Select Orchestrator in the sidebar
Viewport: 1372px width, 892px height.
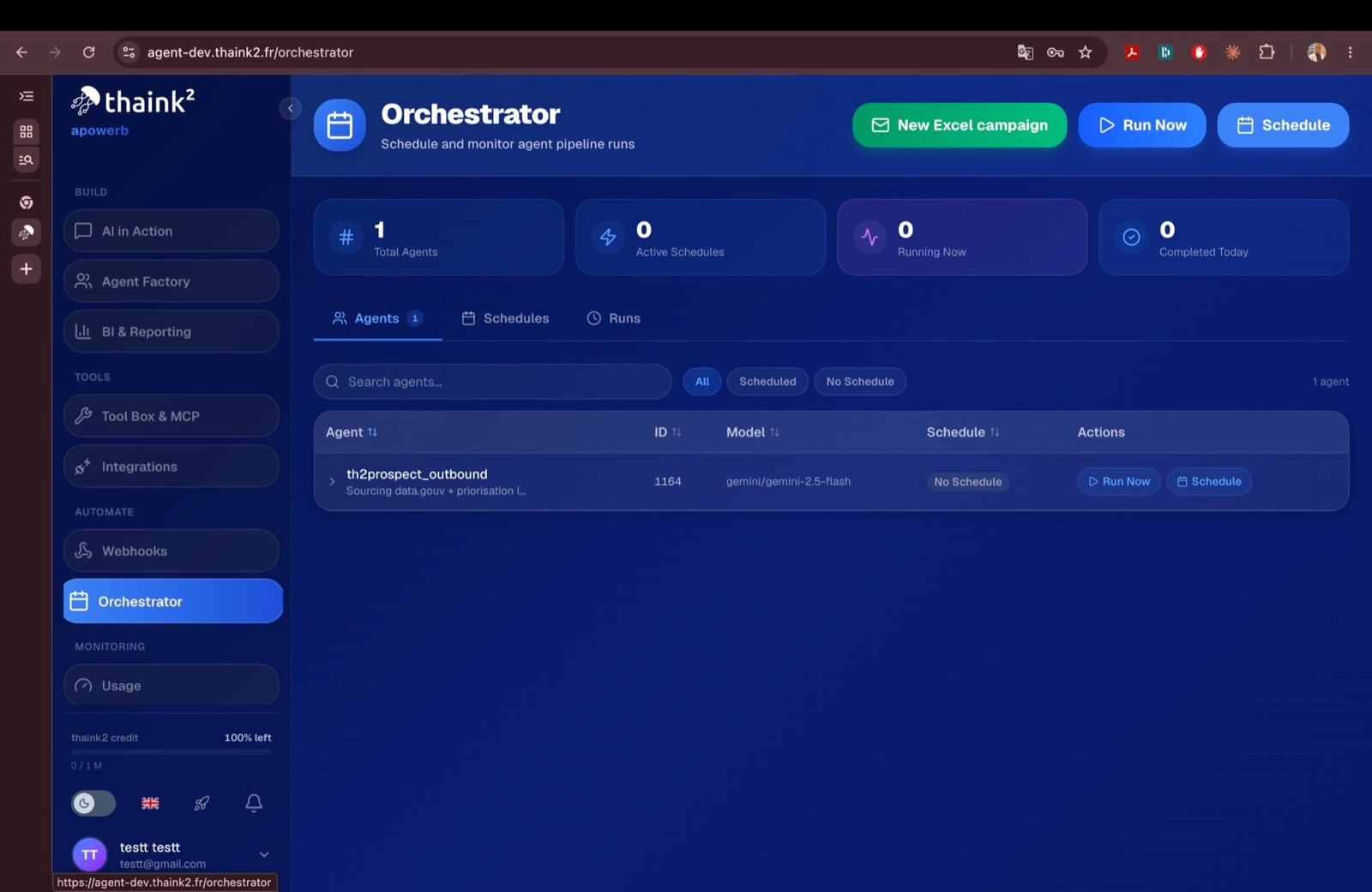pos(172,601)
